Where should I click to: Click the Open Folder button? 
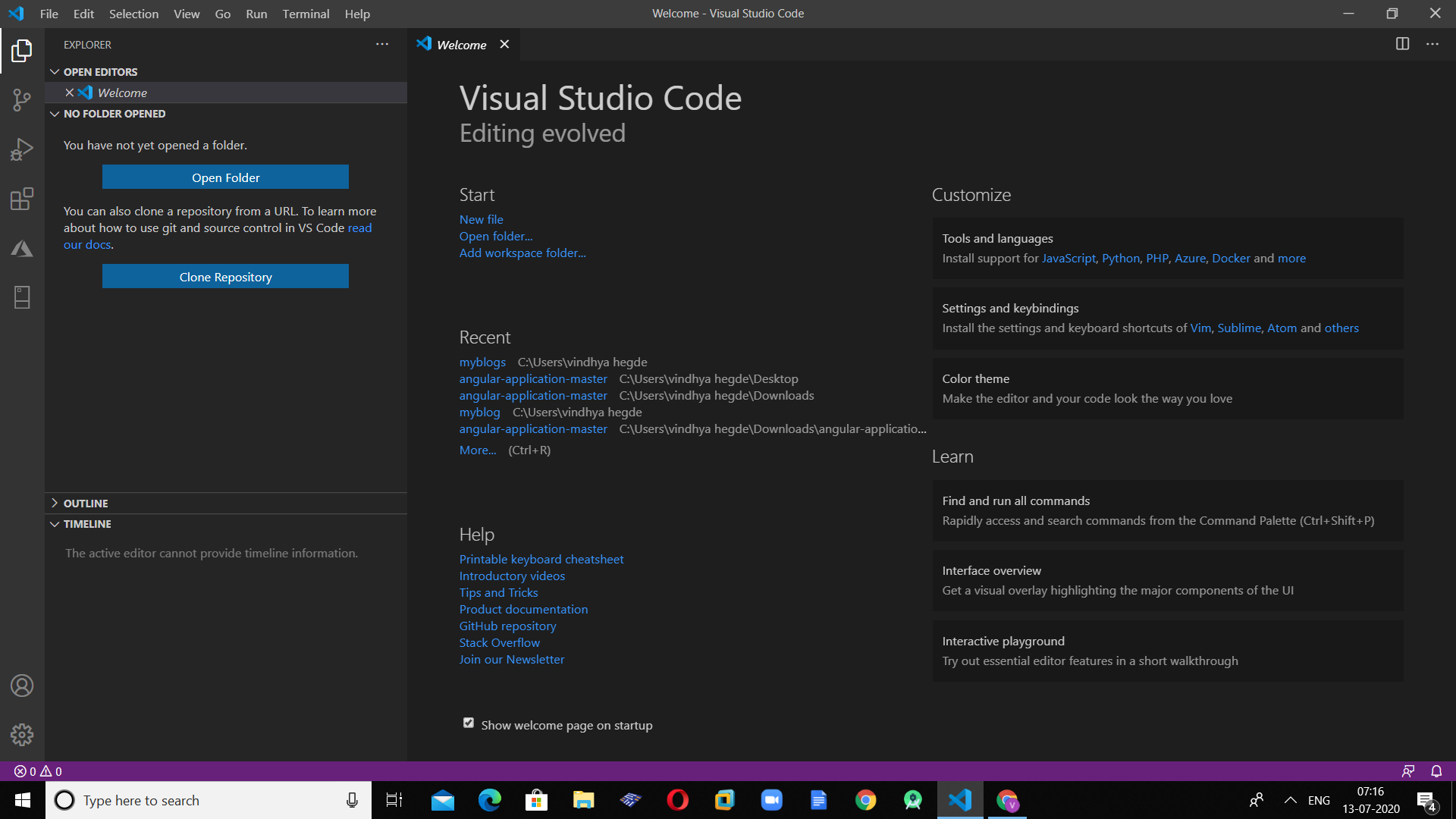[225, 177]
